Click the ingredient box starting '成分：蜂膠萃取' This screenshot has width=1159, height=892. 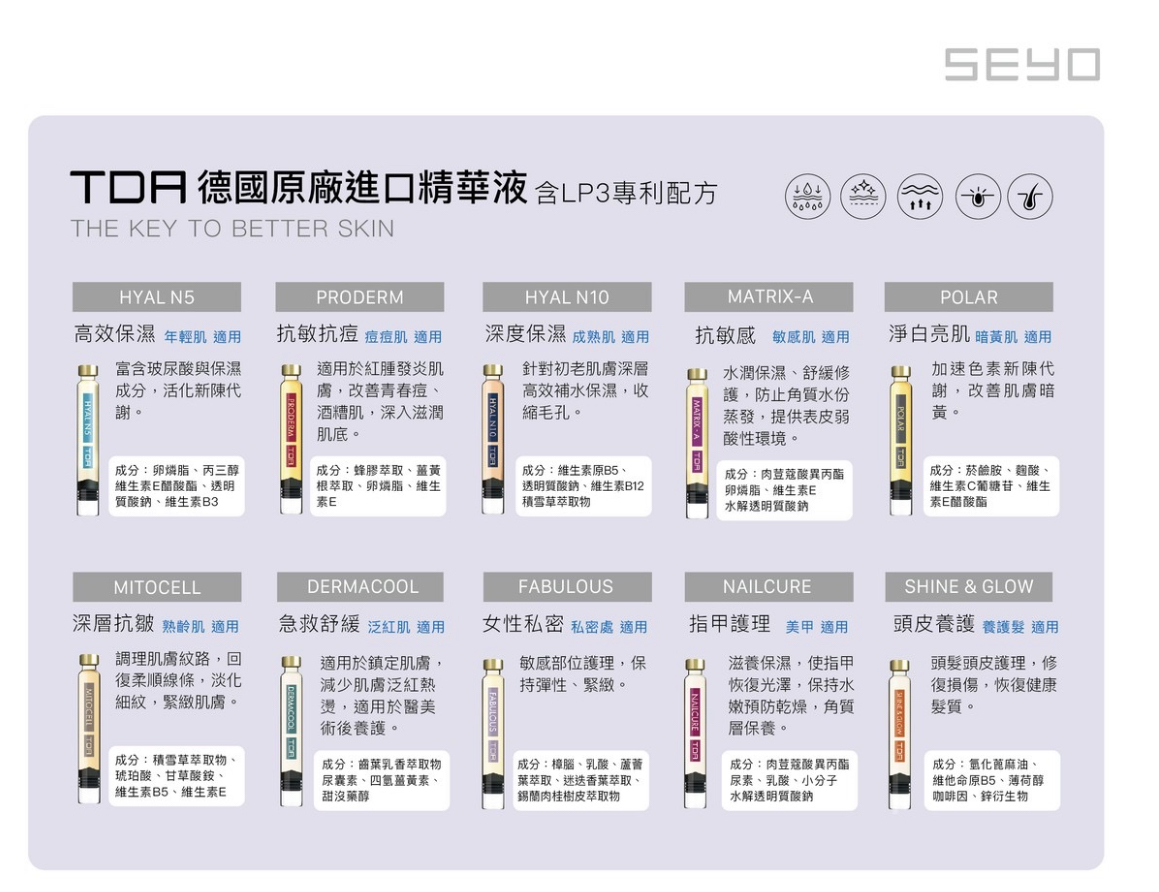tap(378, 486)
